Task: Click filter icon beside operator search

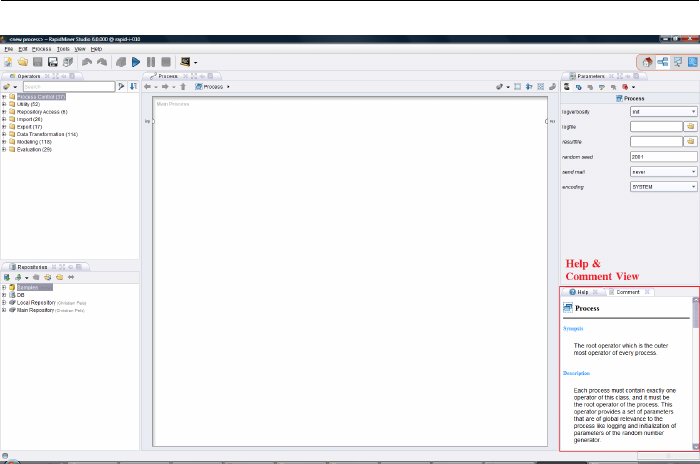Action: pyautogui.click(x=121, y=86)
